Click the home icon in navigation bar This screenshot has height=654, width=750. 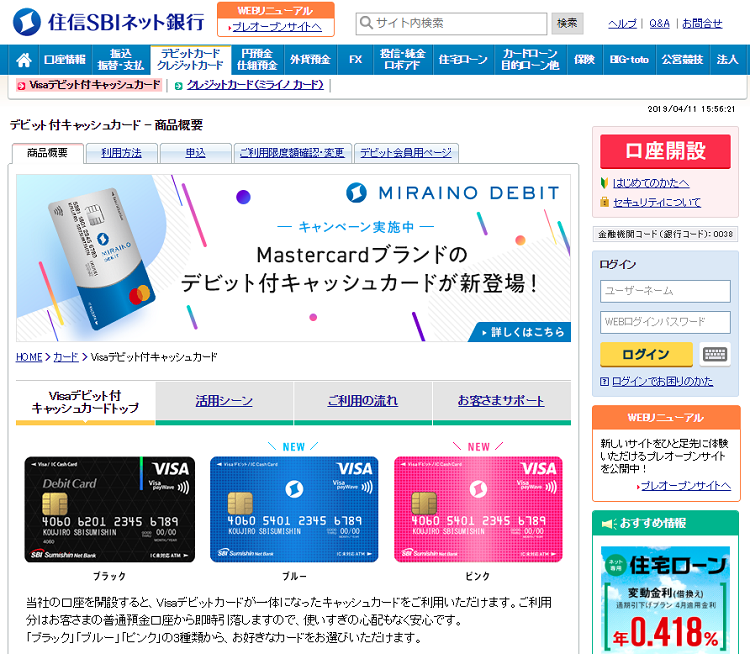pyautogui.click(x=23, y=60)
